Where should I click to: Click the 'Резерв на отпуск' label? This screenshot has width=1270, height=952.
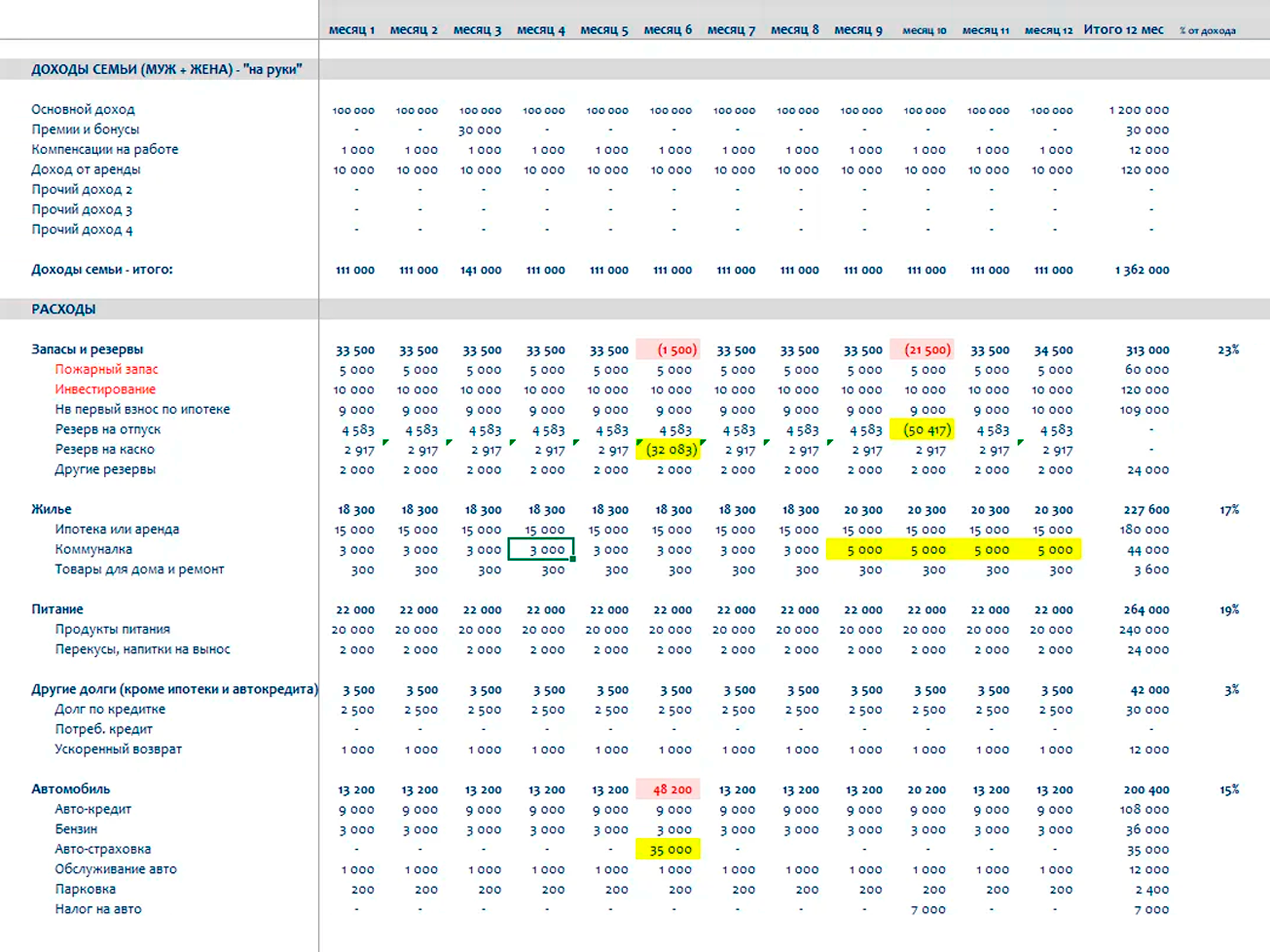(108, 430)
